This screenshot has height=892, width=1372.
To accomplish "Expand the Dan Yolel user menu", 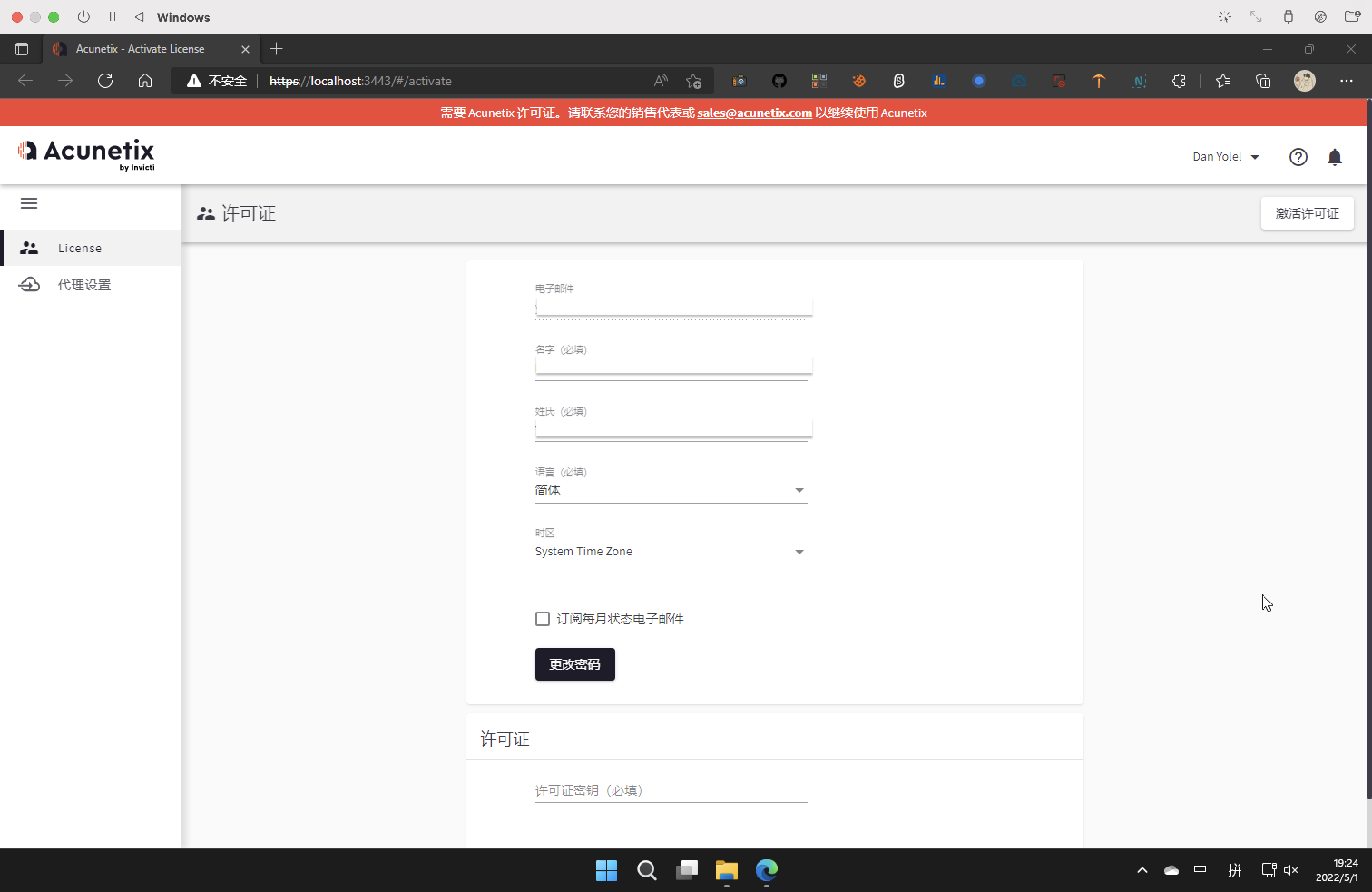I will [x=1225, y=157].
